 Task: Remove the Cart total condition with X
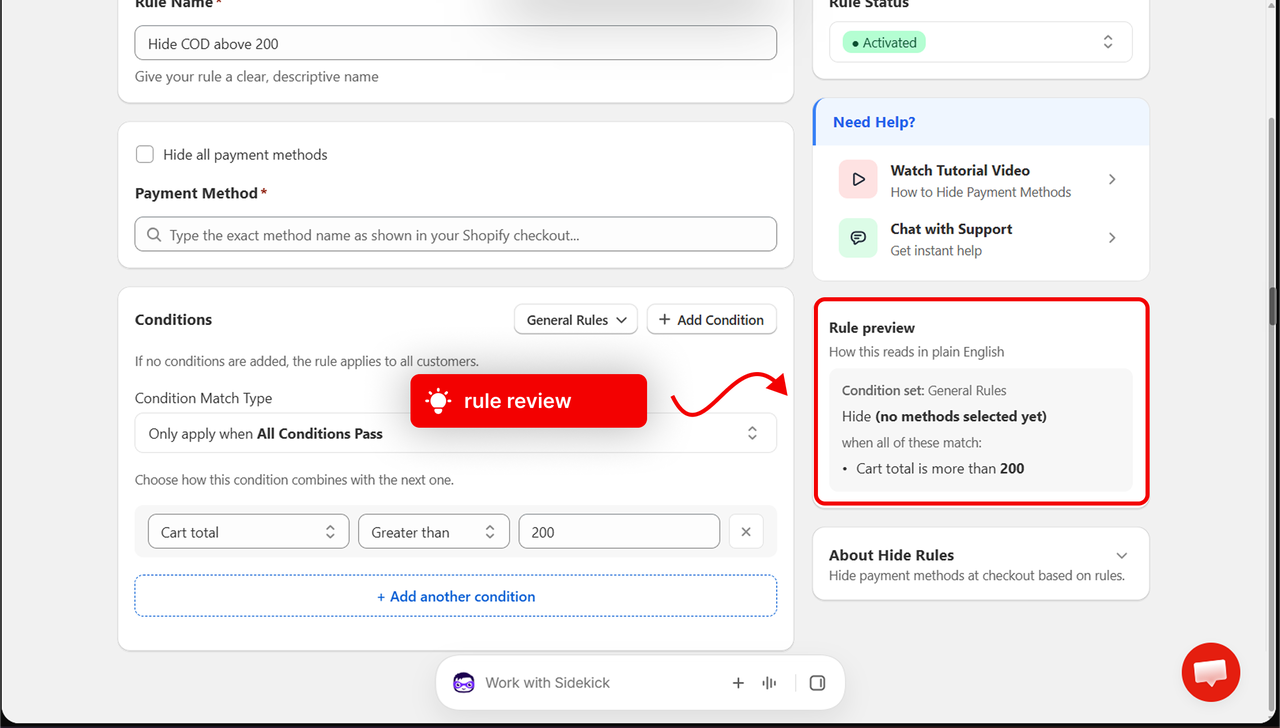pos(746,532)
